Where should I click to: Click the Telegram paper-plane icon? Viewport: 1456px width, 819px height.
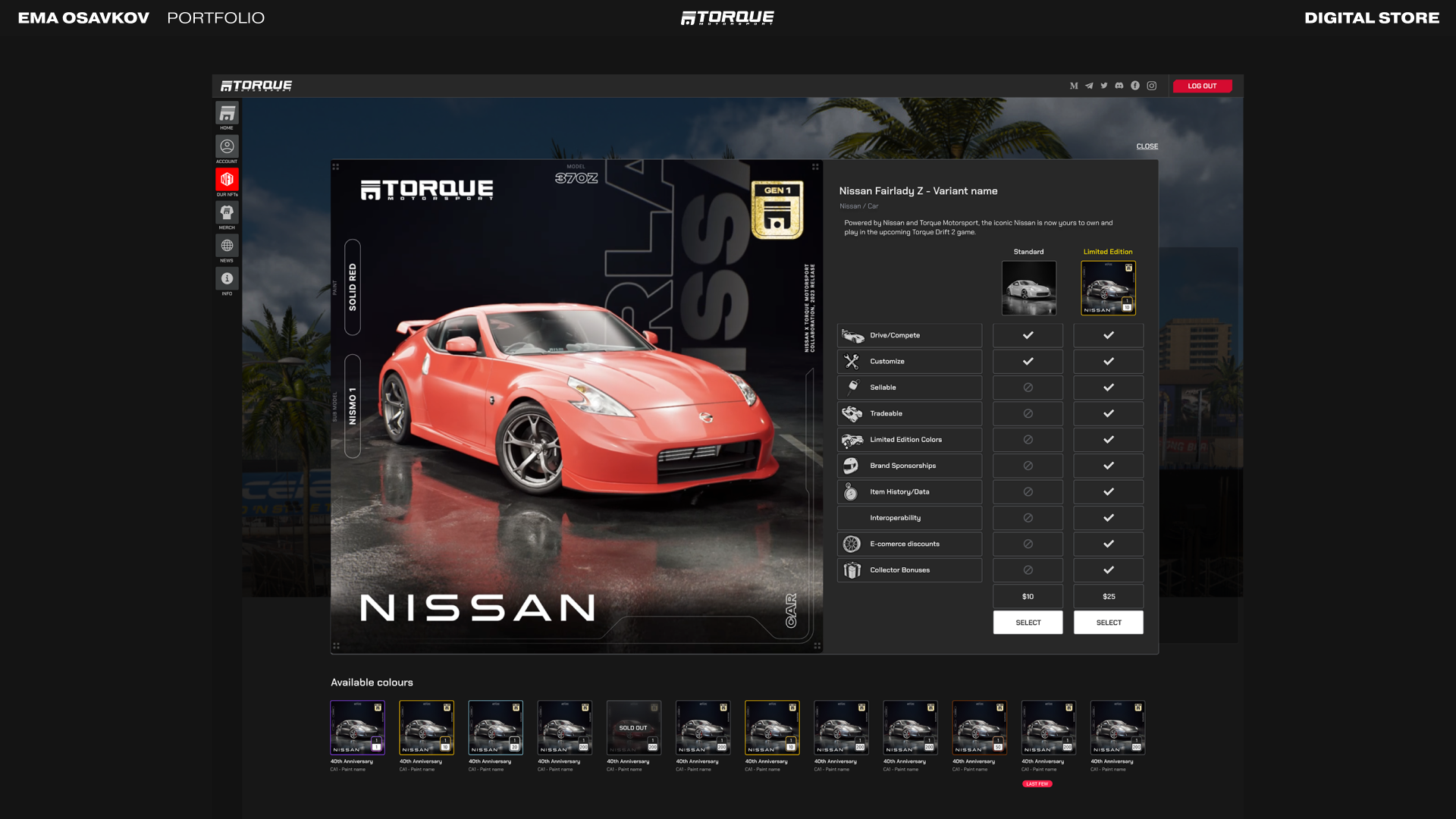coord(1089,86)
